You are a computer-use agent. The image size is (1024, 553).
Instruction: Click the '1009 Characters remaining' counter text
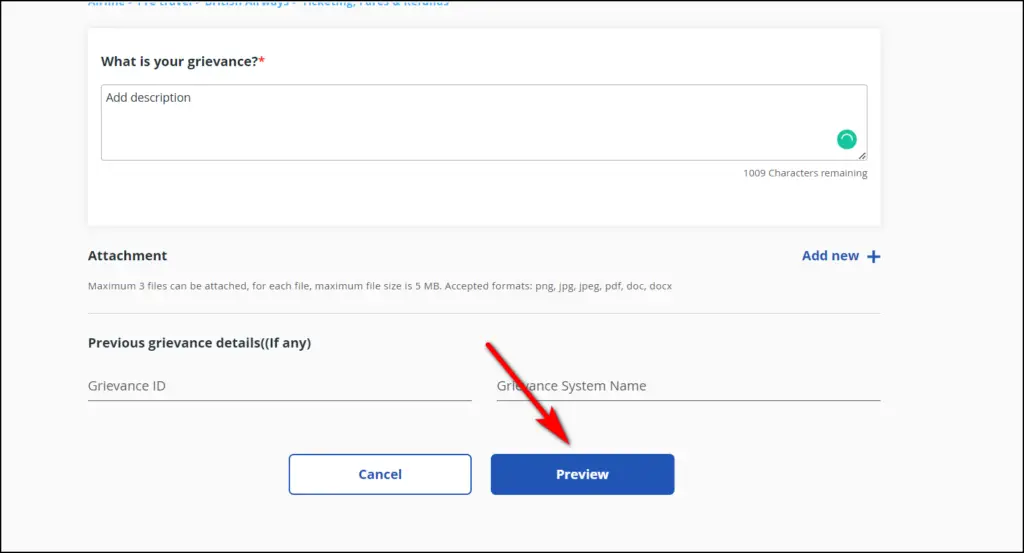click(x=805, y=173)
